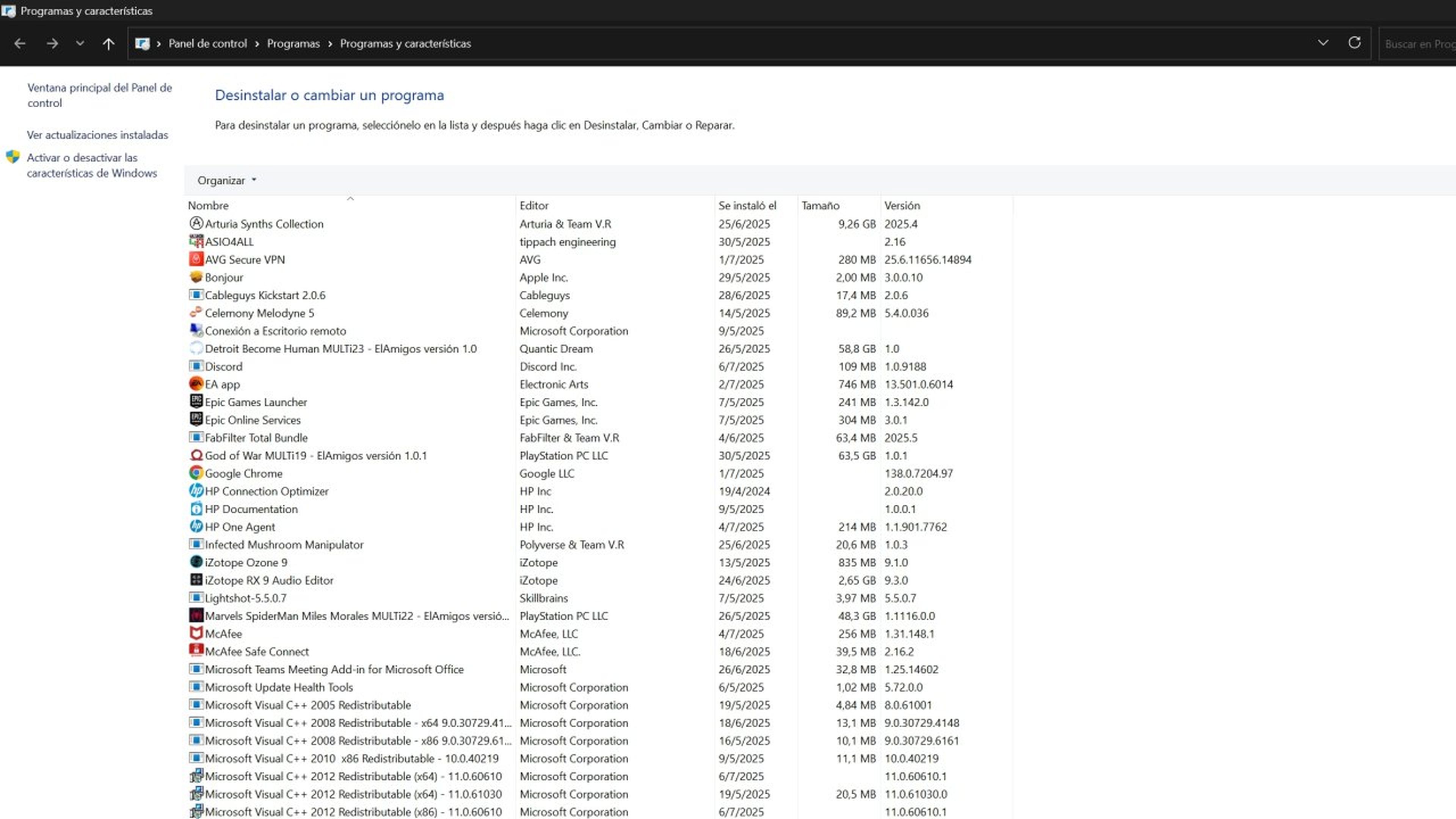Click the Google Chrome icon
The height and width of the screenshot is (819, 1456).
196,472
